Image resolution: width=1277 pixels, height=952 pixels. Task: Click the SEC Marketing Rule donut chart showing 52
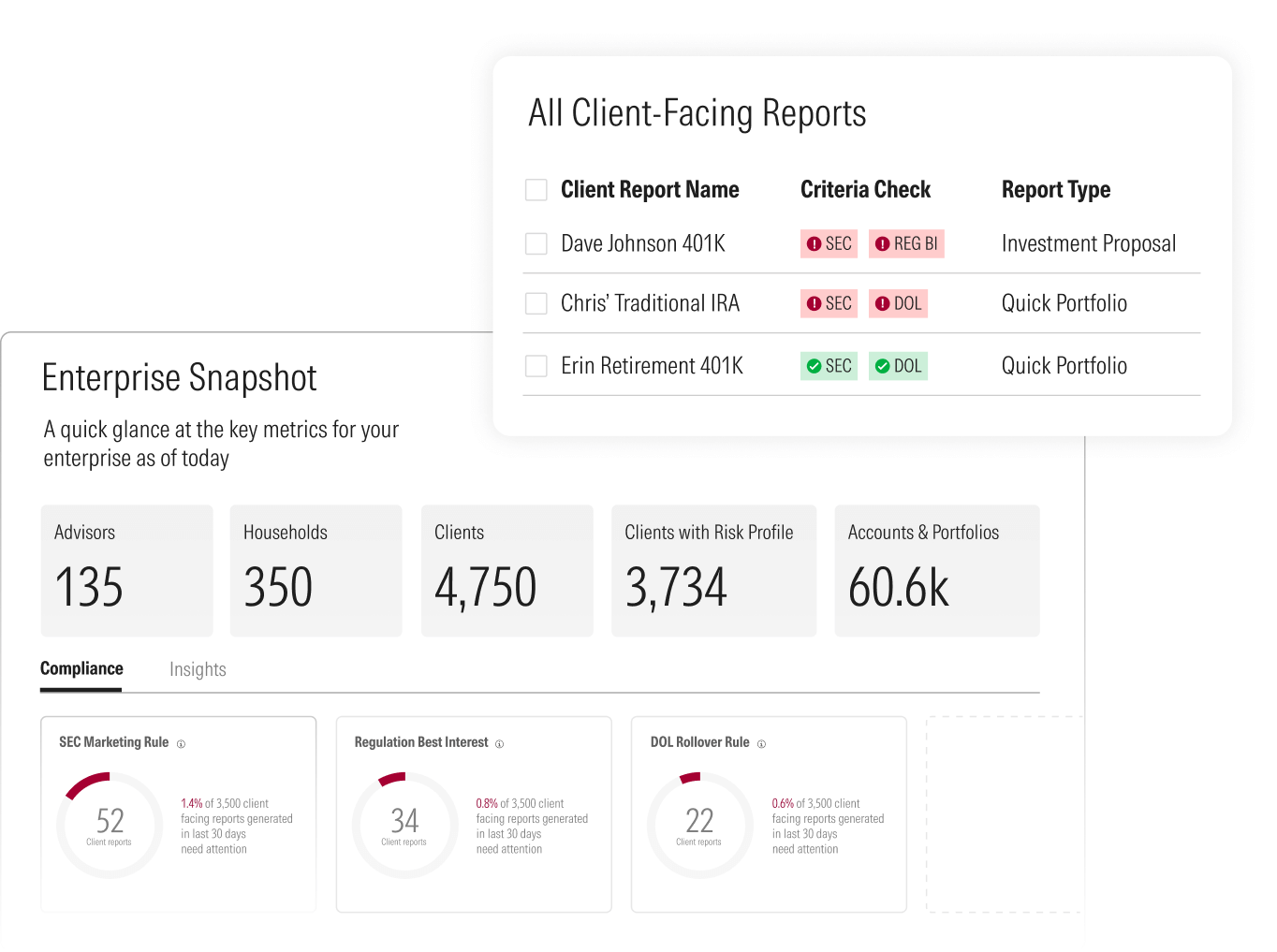pos(110,825)
